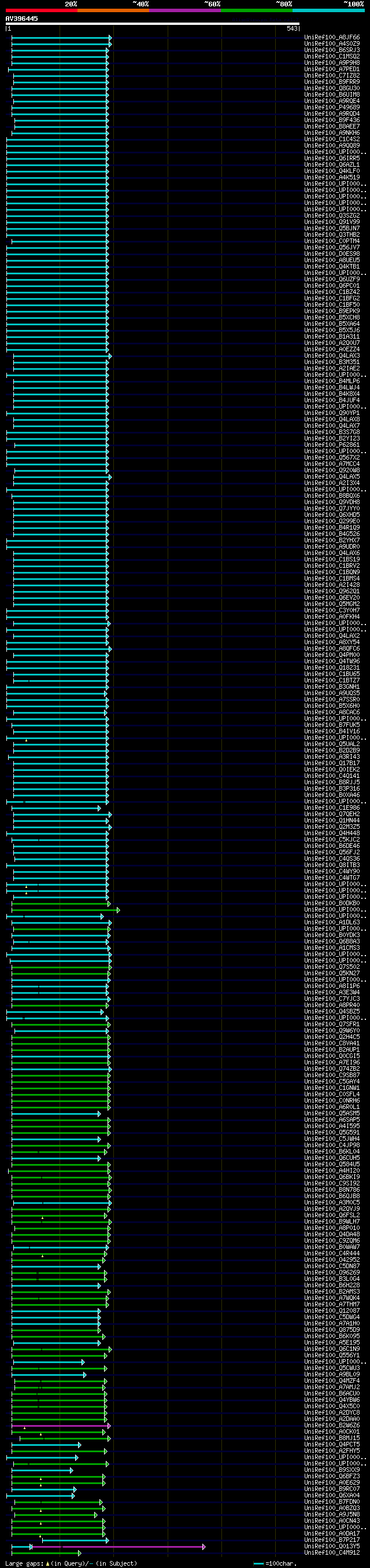Click the 543 query length label
Image resolution: width=370 pixels, height=1568 pixels.
click(x=292, y=28)
